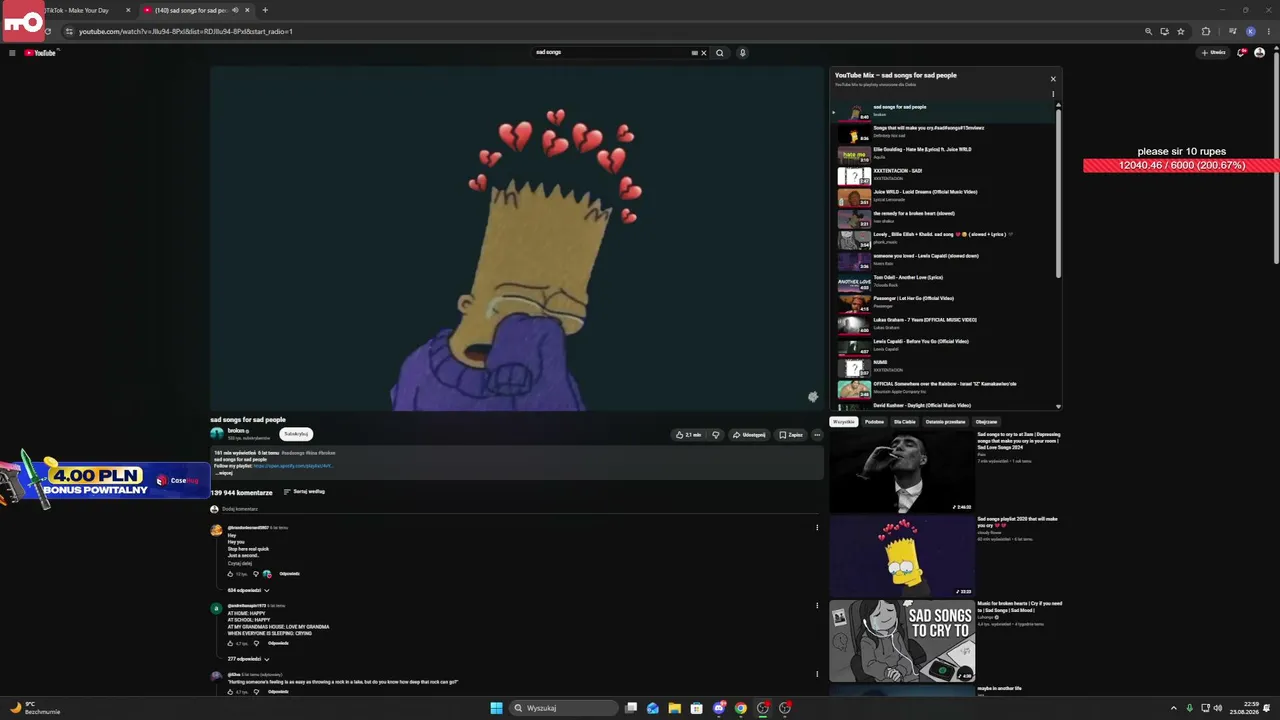Click the Udostępnij share button
Viewport: 1280px width, 720px height.
point(749,435)
